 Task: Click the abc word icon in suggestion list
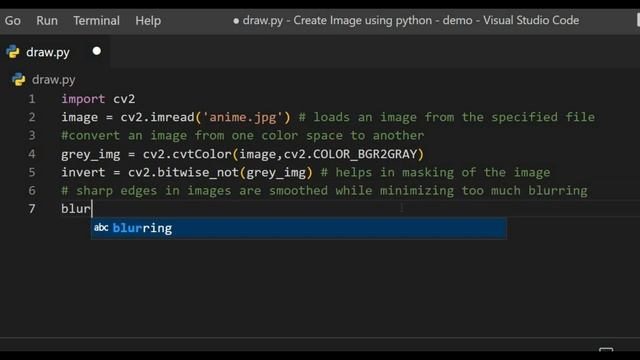101,228
